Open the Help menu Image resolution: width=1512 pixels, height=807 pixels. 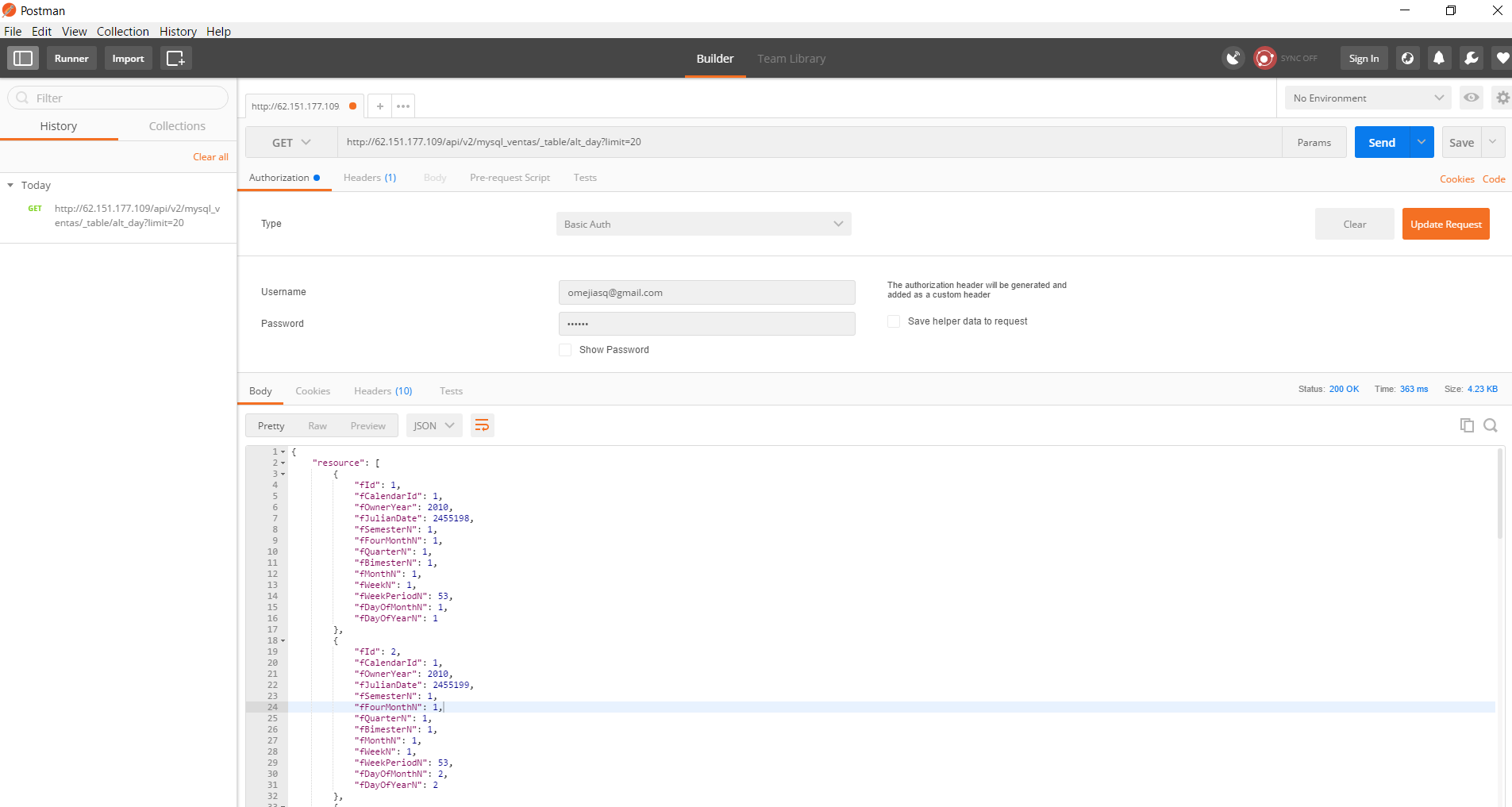pos(218,31)
